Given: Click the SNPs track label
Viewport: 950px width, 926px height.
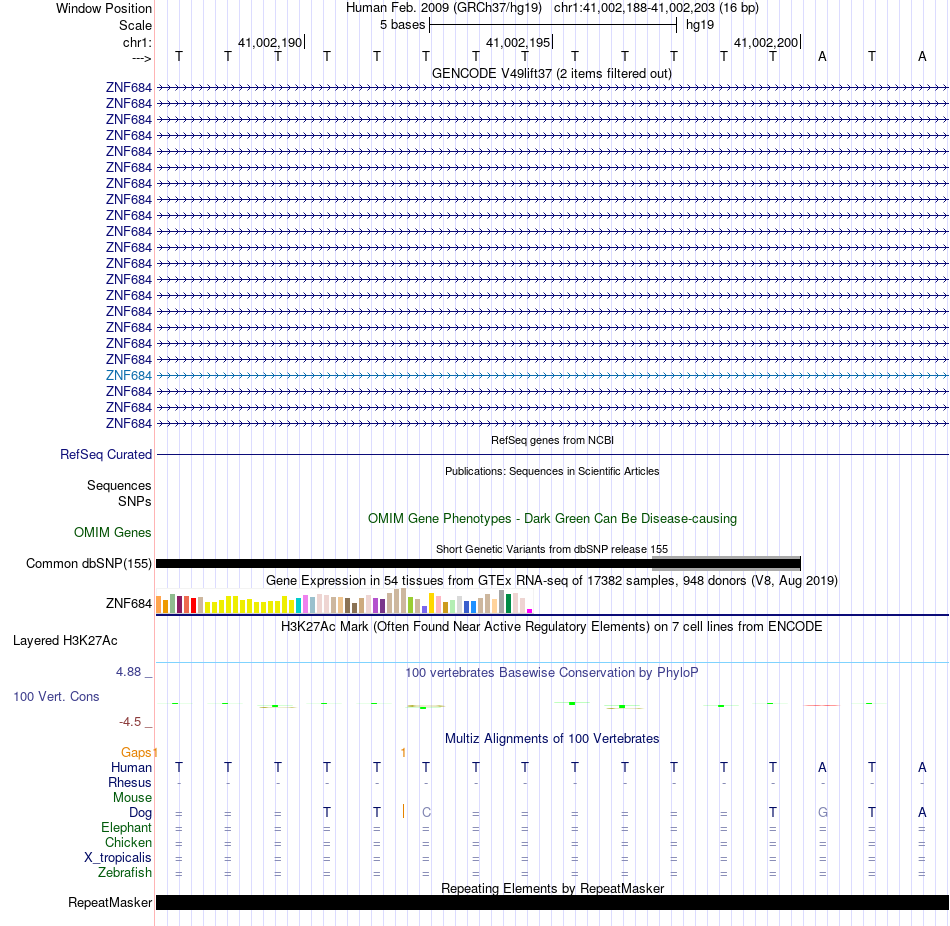Looking at the screenshot, I should click(135, 502).
